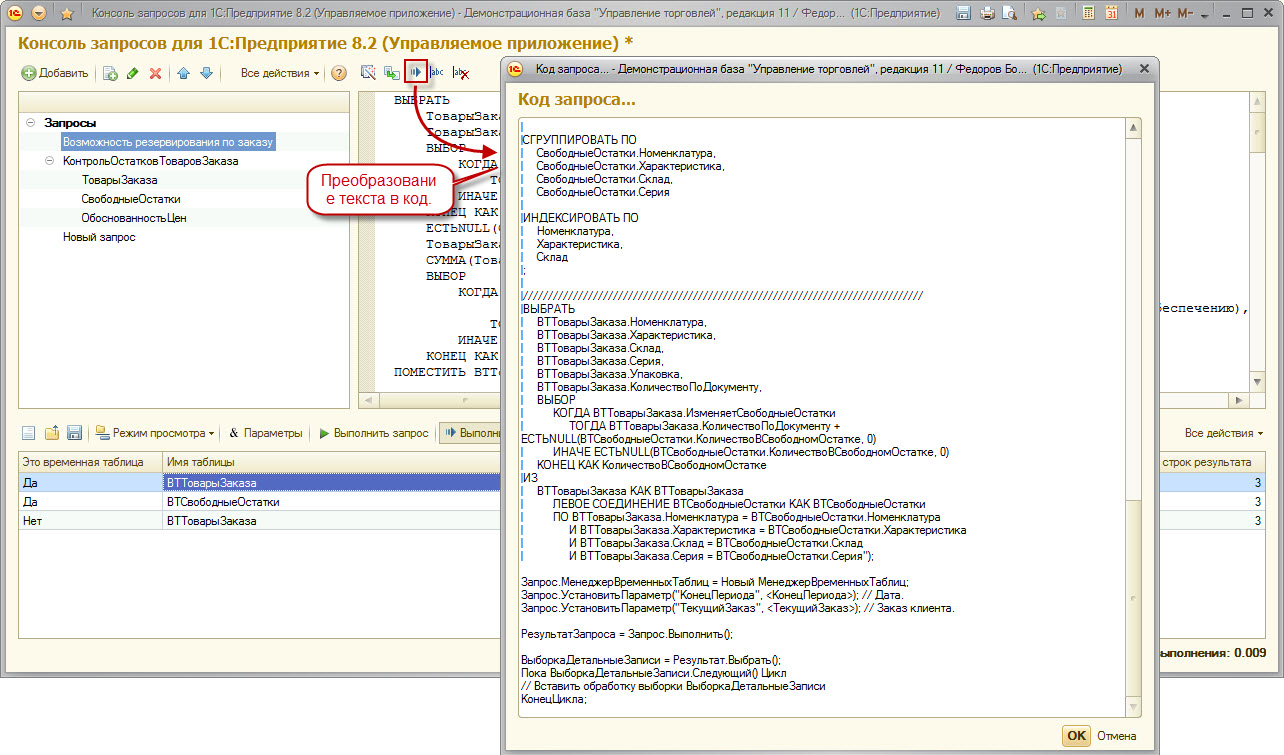Select Возможность резервирования по заказу query

pos(167,142)
